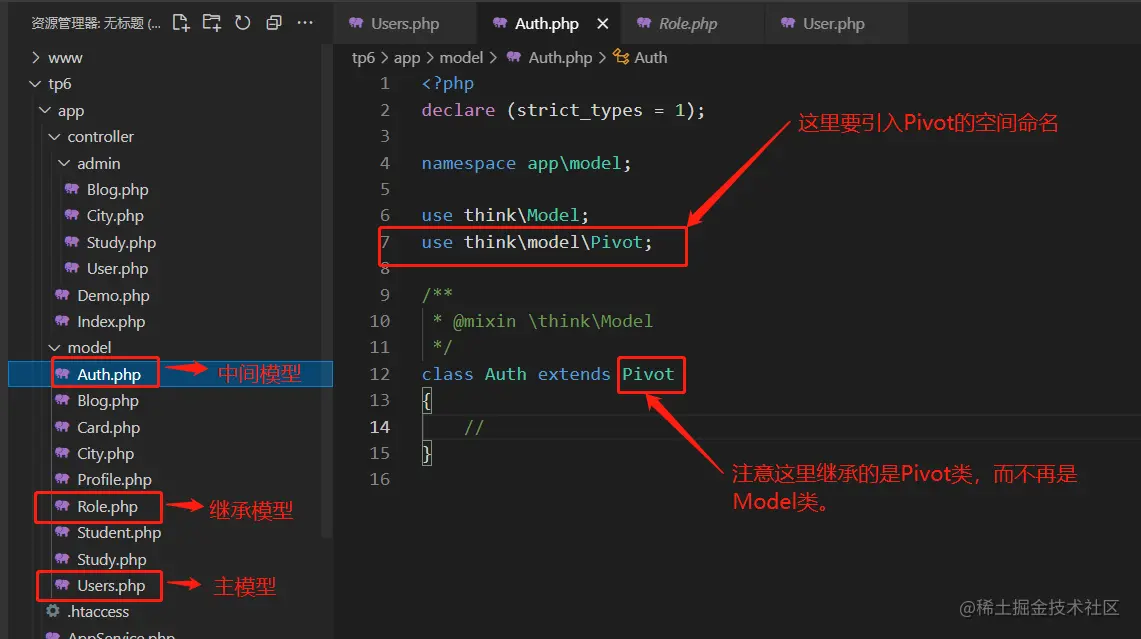Click app in the breadcrumb path

[x=407, y=57]
